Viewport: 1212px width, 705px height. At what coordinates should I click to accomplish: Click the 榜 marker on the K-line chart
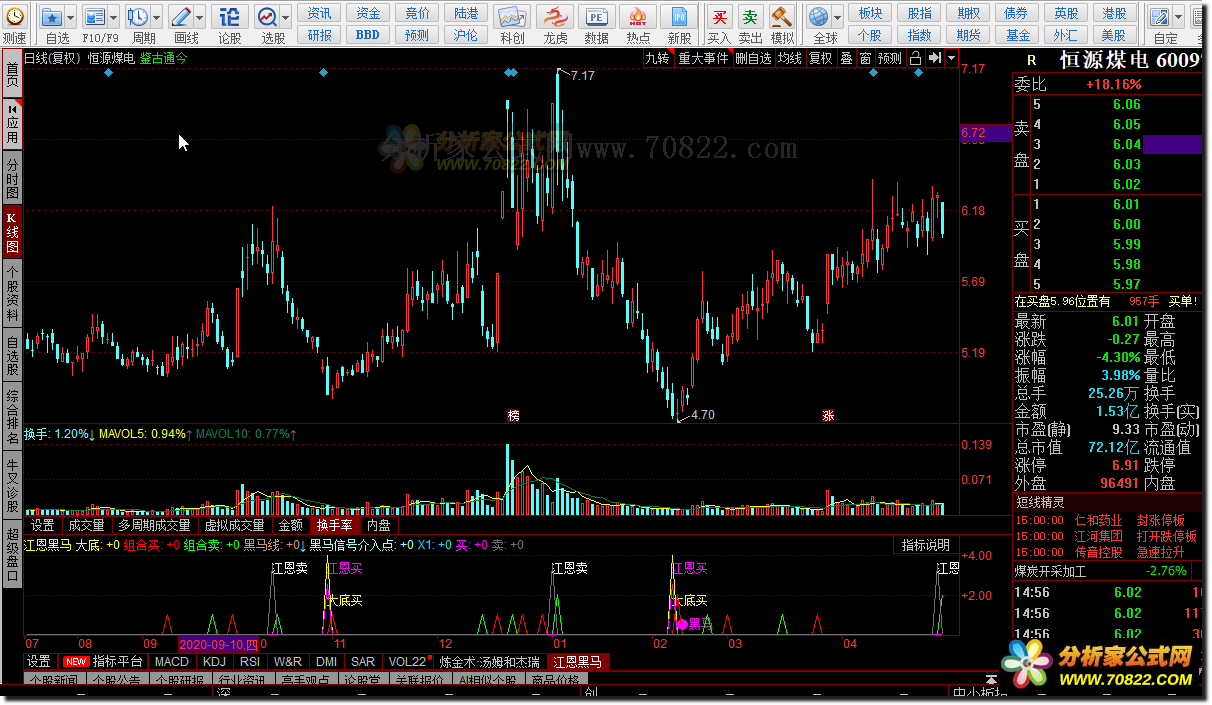[x=514, y=414]
